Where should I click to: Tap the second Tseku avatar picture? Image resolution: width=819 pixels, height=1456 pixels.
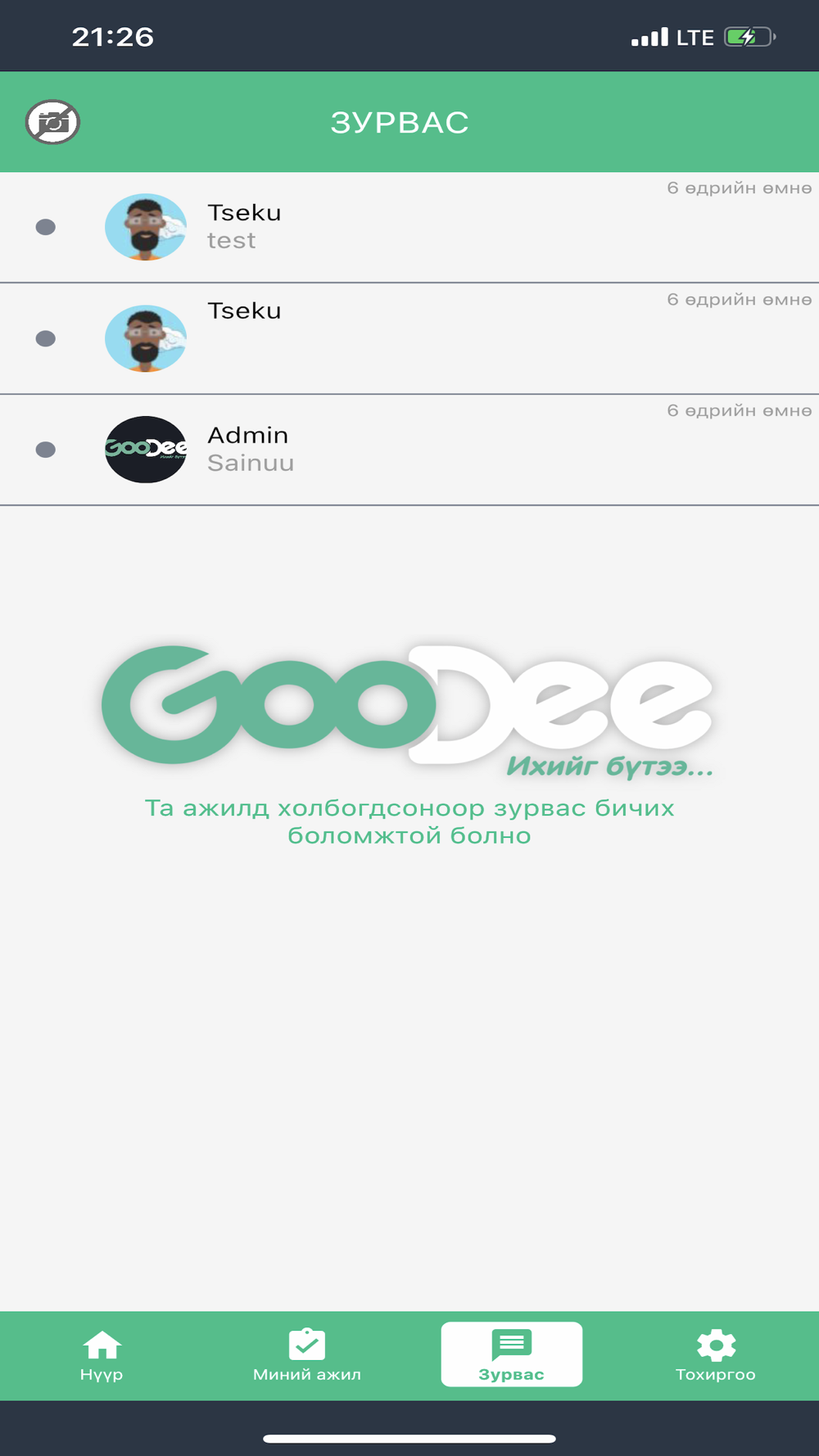pos(146,338)
